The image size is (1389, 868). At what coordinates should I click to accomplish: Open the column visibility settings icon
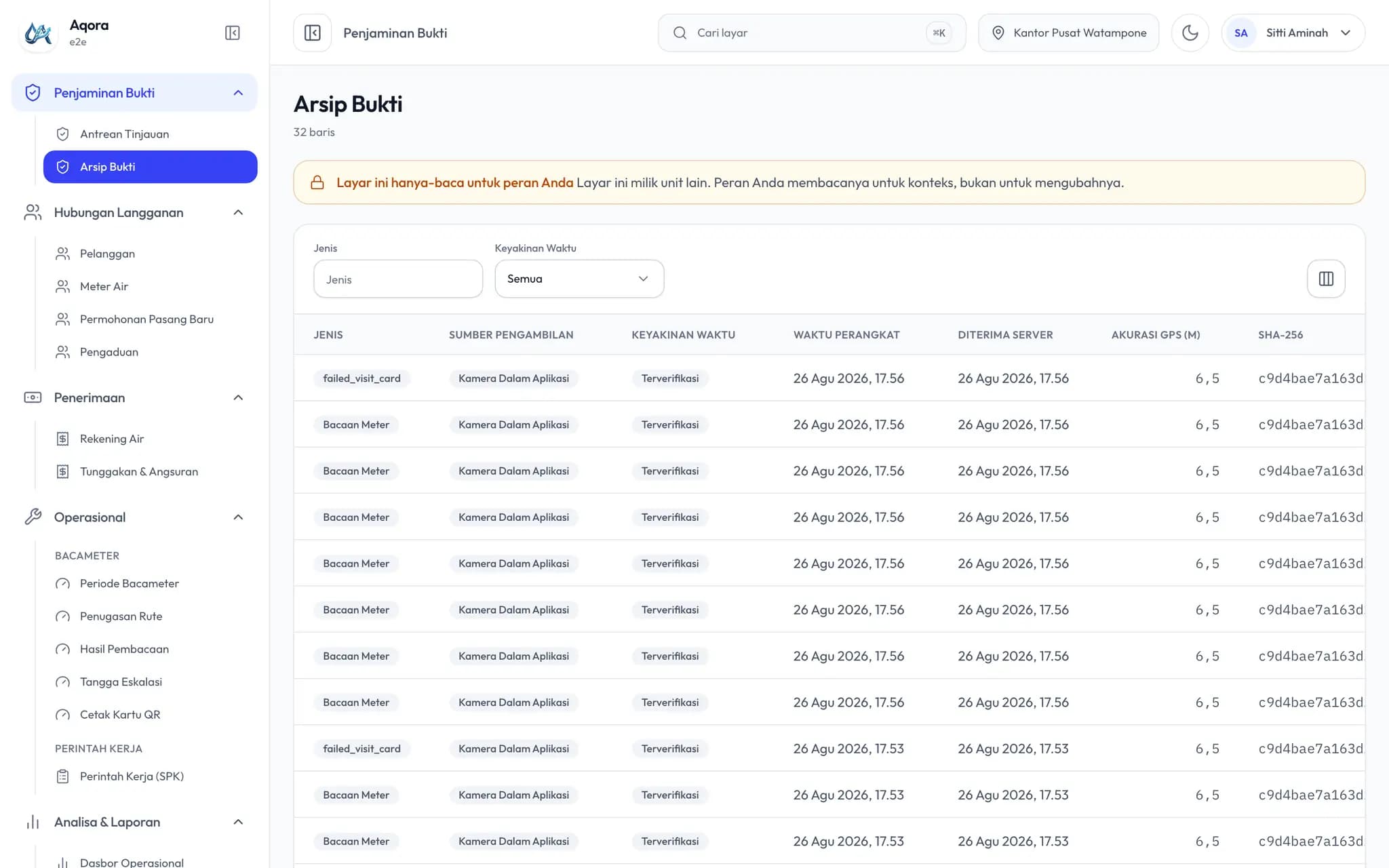click(x=1326, y=279)
